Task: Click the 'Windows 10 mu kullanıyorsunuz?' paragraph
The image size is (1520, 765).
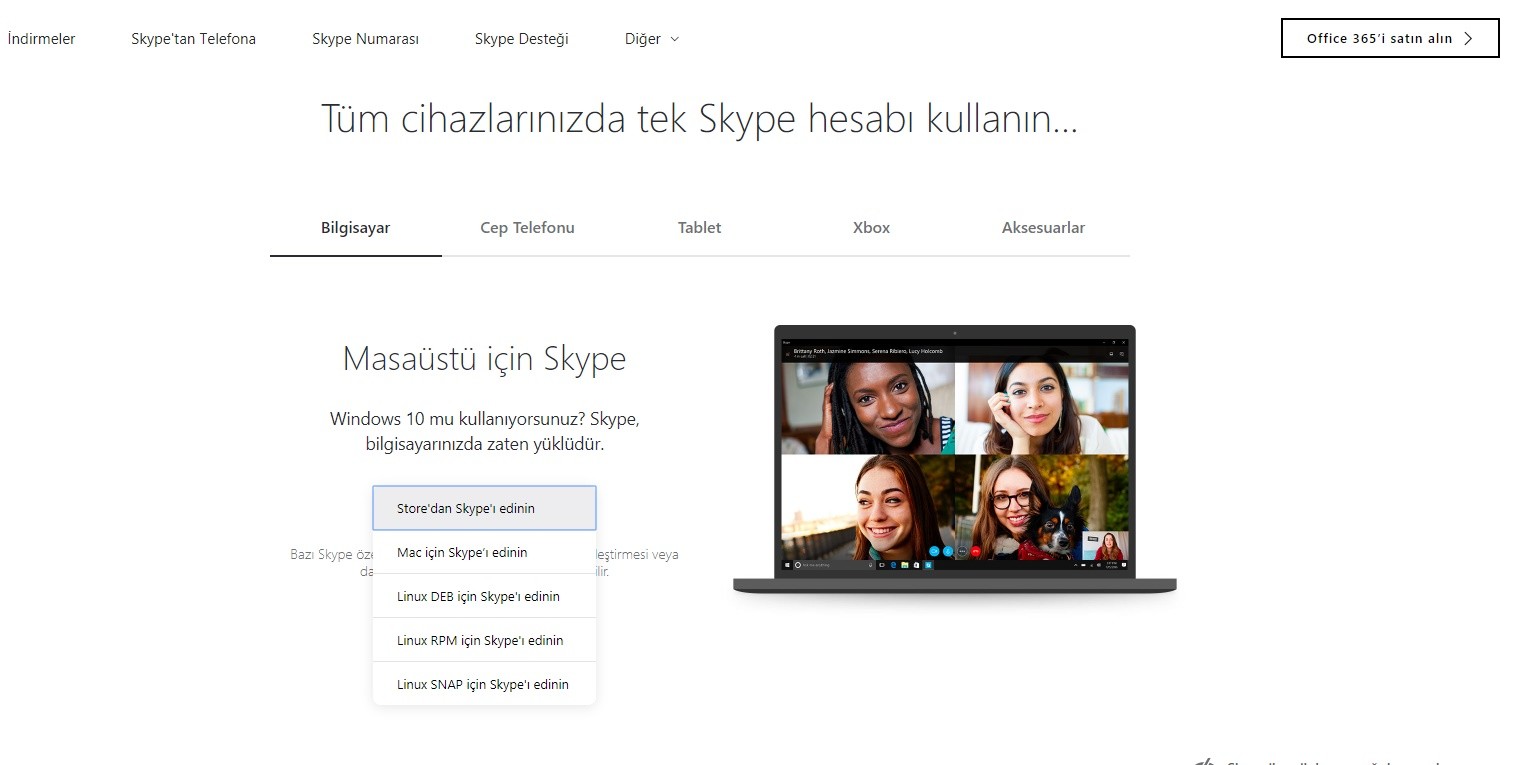Action: click(484, 431)
